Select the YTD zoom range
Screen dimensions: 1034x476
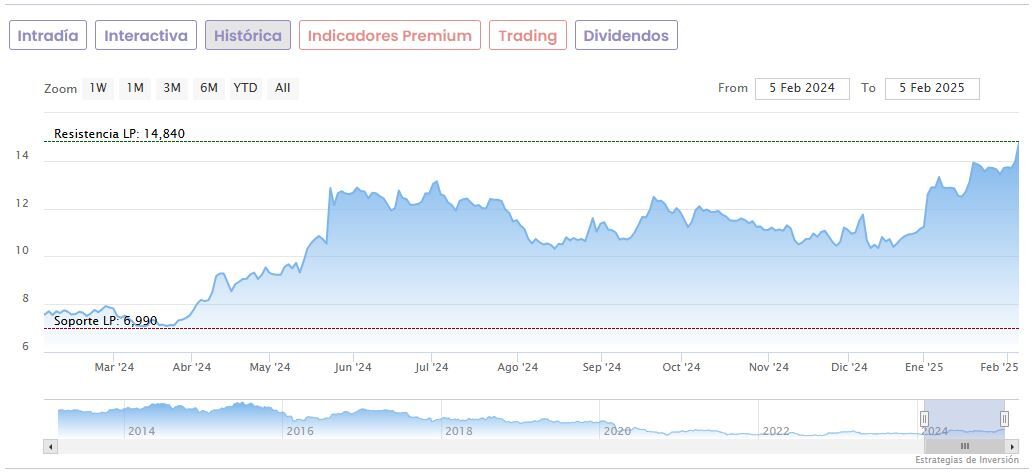[245, 88]
